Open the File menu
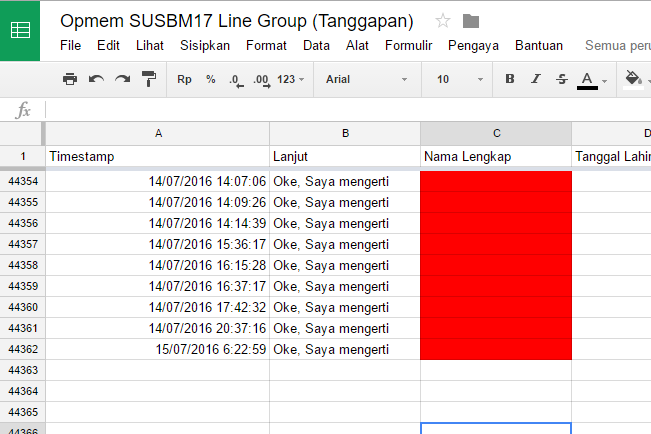This screenshot has height=434, width=651. (70, 45)
